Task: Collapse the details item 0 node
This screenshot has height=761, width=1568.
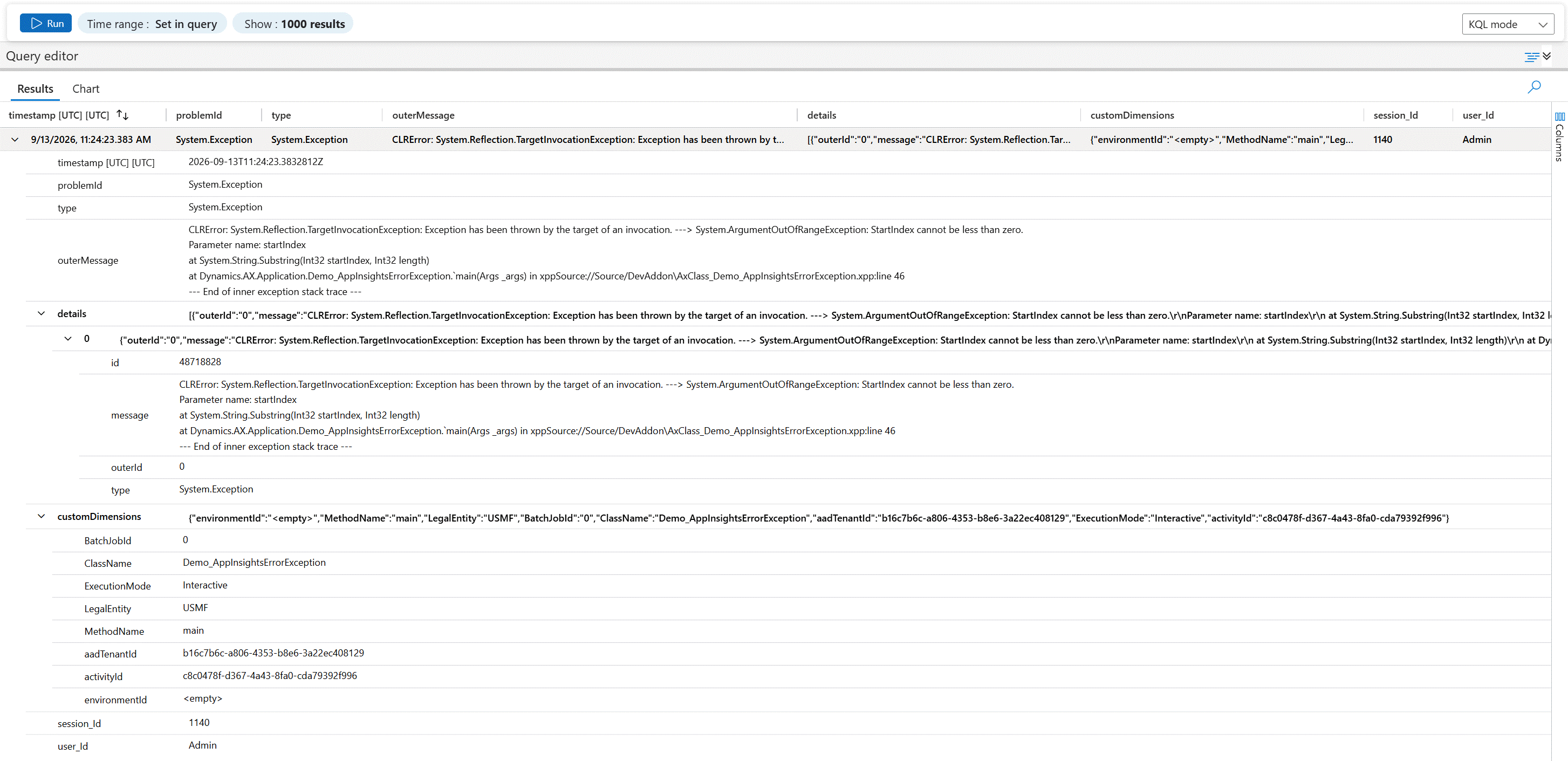Action: pos(68,339)
